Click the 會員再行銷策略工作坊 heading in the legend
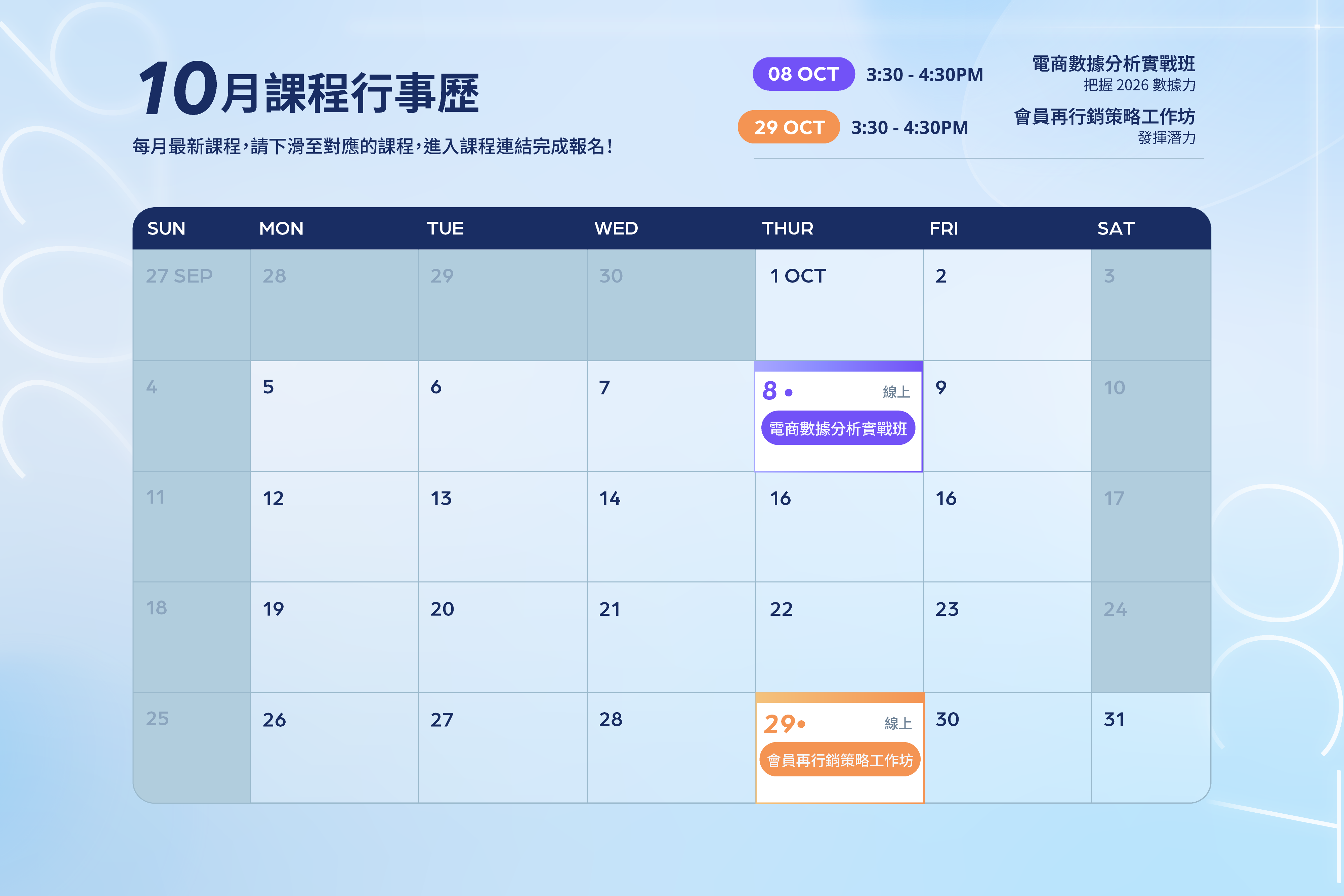The image size is (1344, 896). (x=1104, y=117)
